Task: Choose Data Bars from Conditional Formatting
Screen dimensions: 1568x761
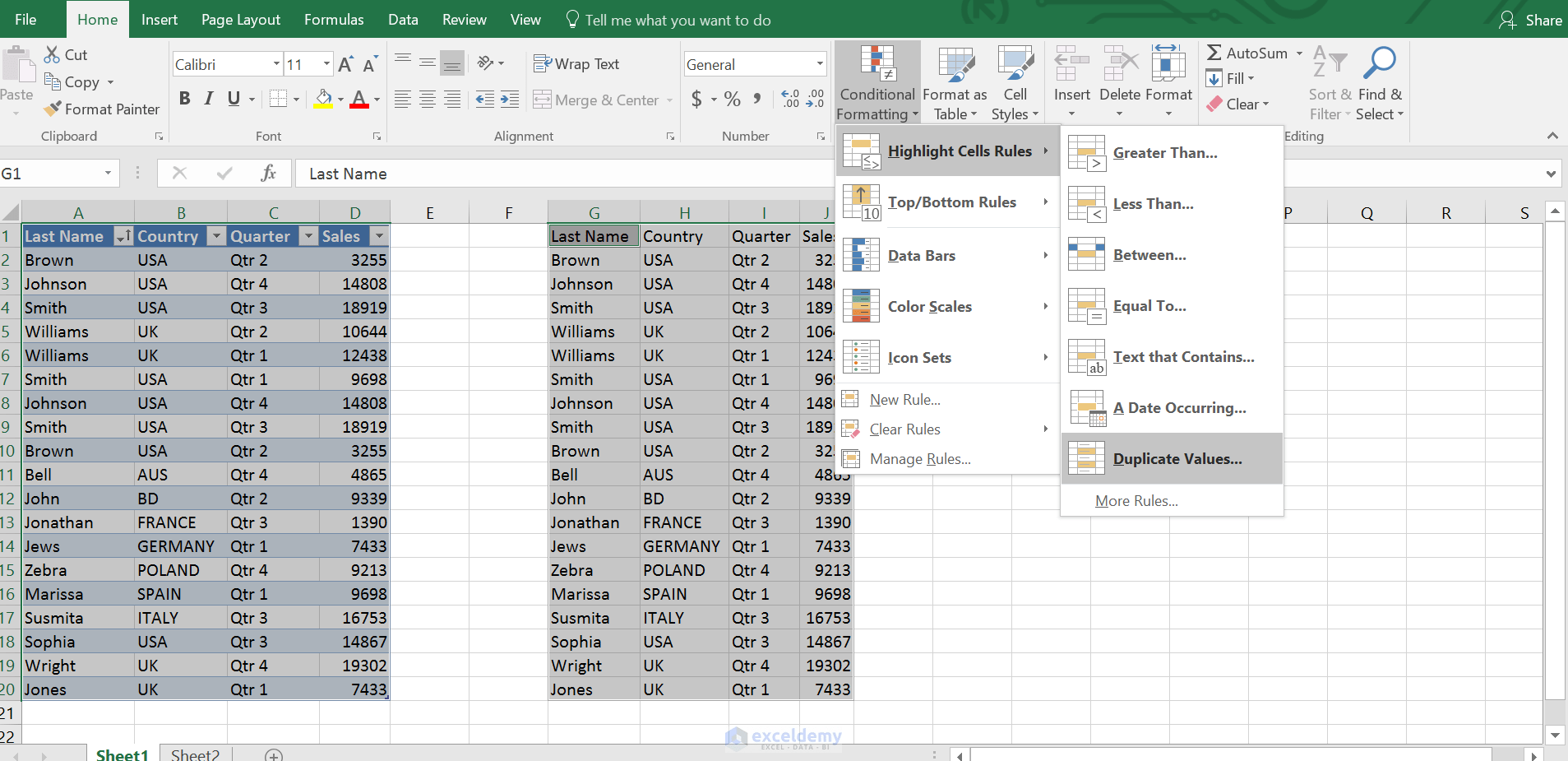Action: (920, 255)
